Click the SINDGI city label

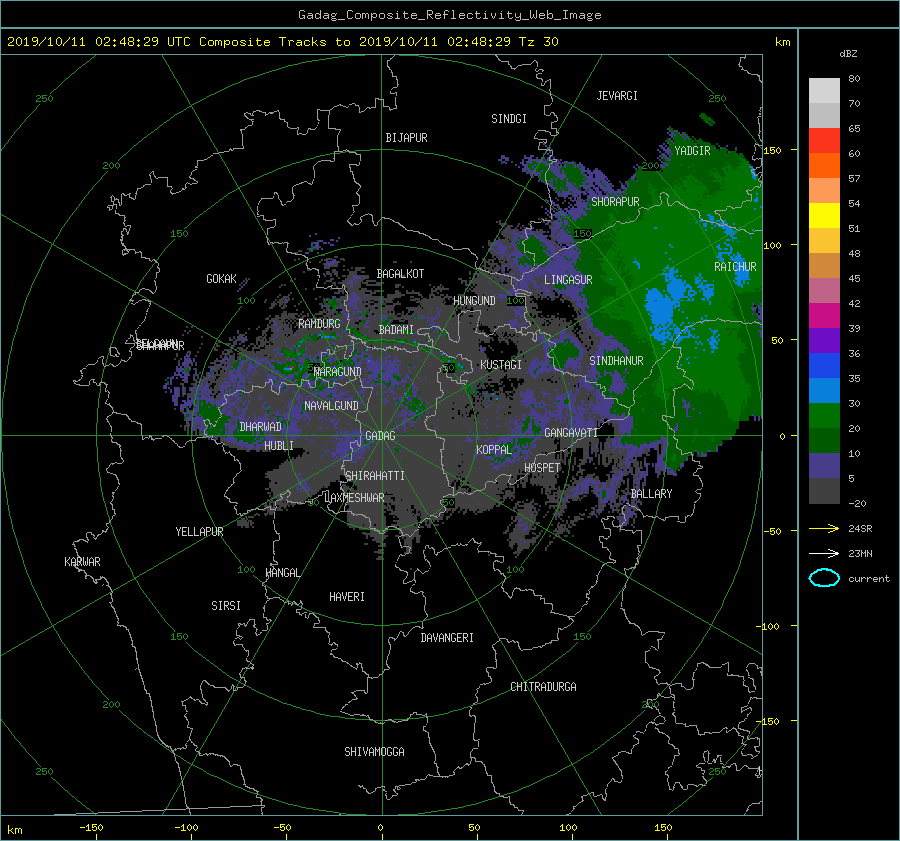[509, 119]
